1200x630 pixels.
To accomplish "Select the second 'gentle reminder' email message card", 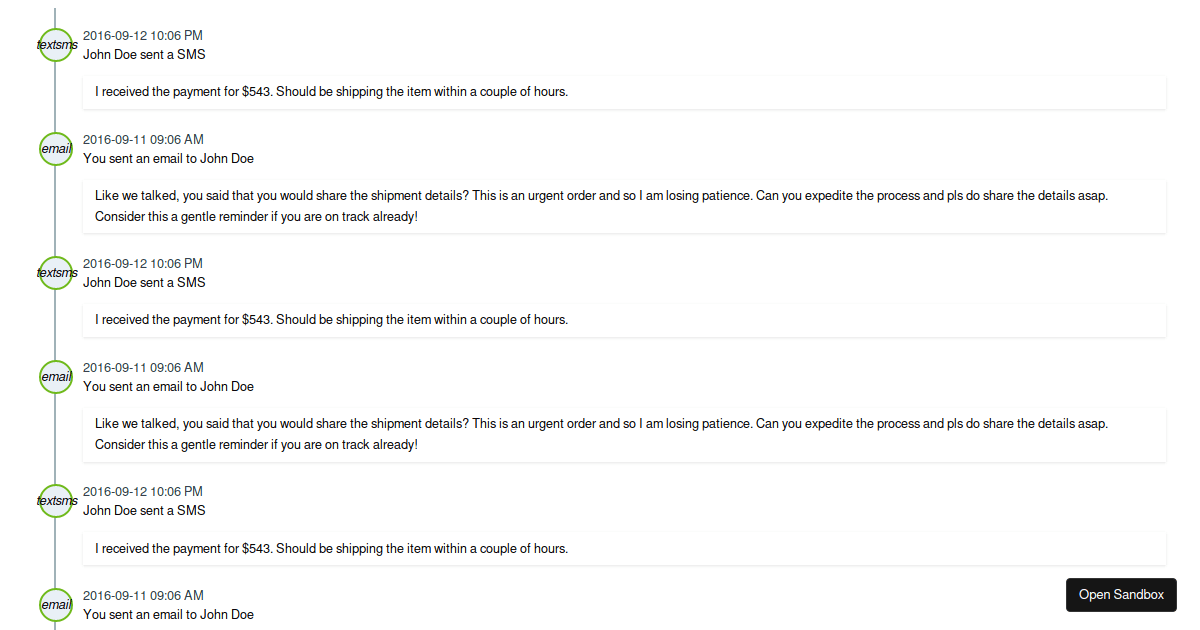I will tap(624, 434).
